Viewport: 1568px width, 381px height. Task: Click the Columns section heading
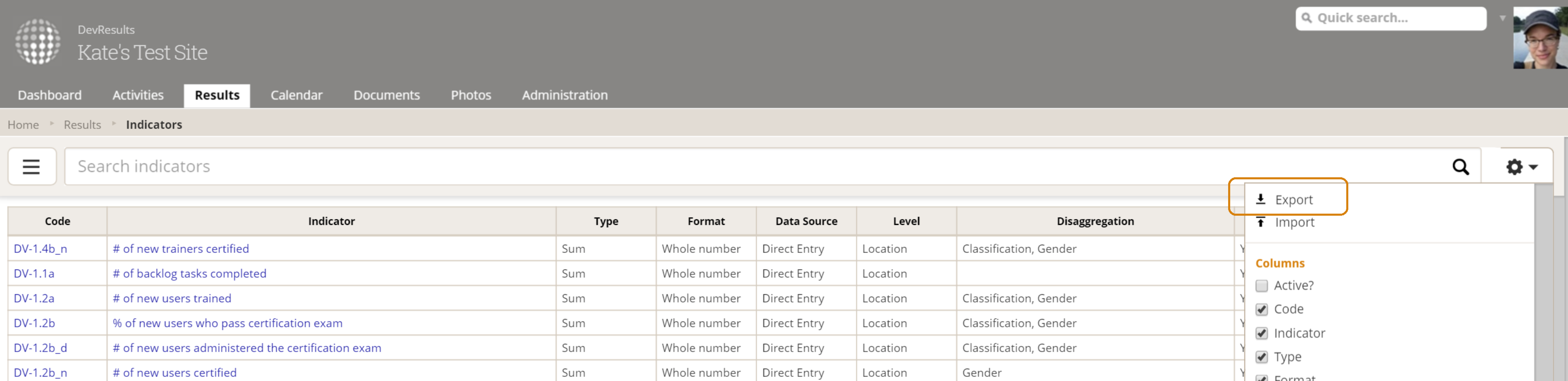(1279, 264)
